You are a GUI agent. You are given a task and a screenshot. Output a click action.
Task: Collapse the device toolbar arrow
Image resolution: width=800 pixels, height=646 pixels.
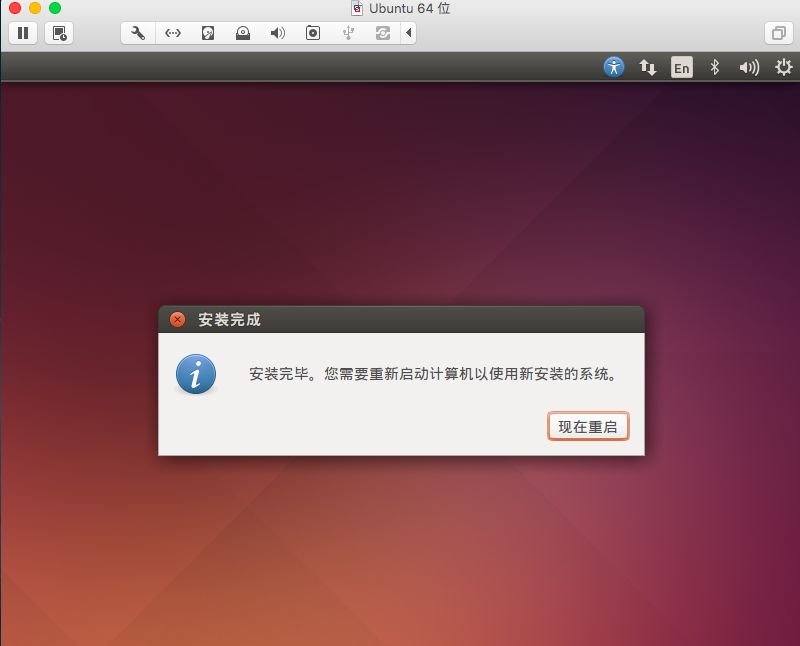tap(408, 33)
